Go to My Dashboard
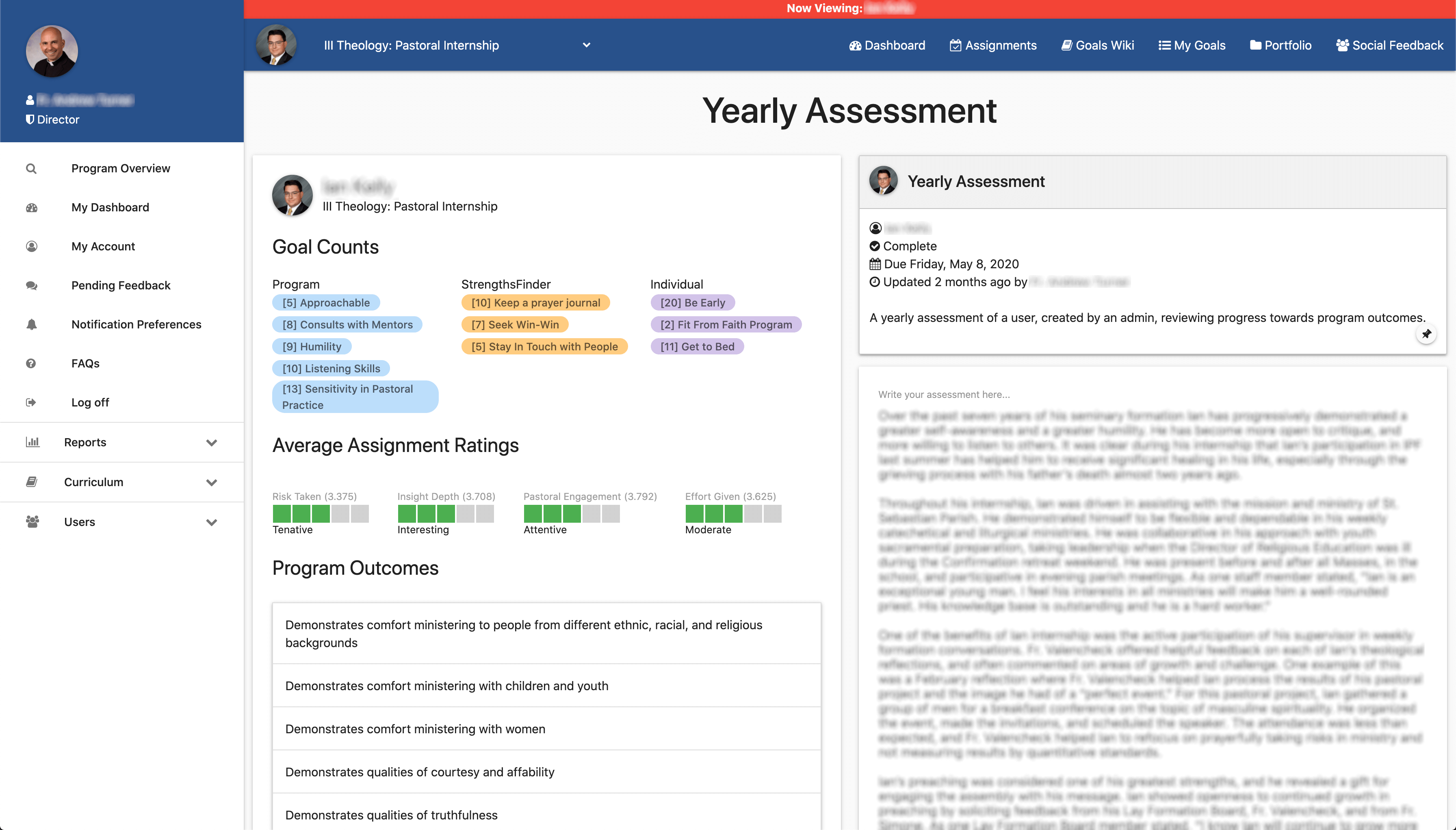This screenshot has height=830, width=1456. click(x=122, y=207)
